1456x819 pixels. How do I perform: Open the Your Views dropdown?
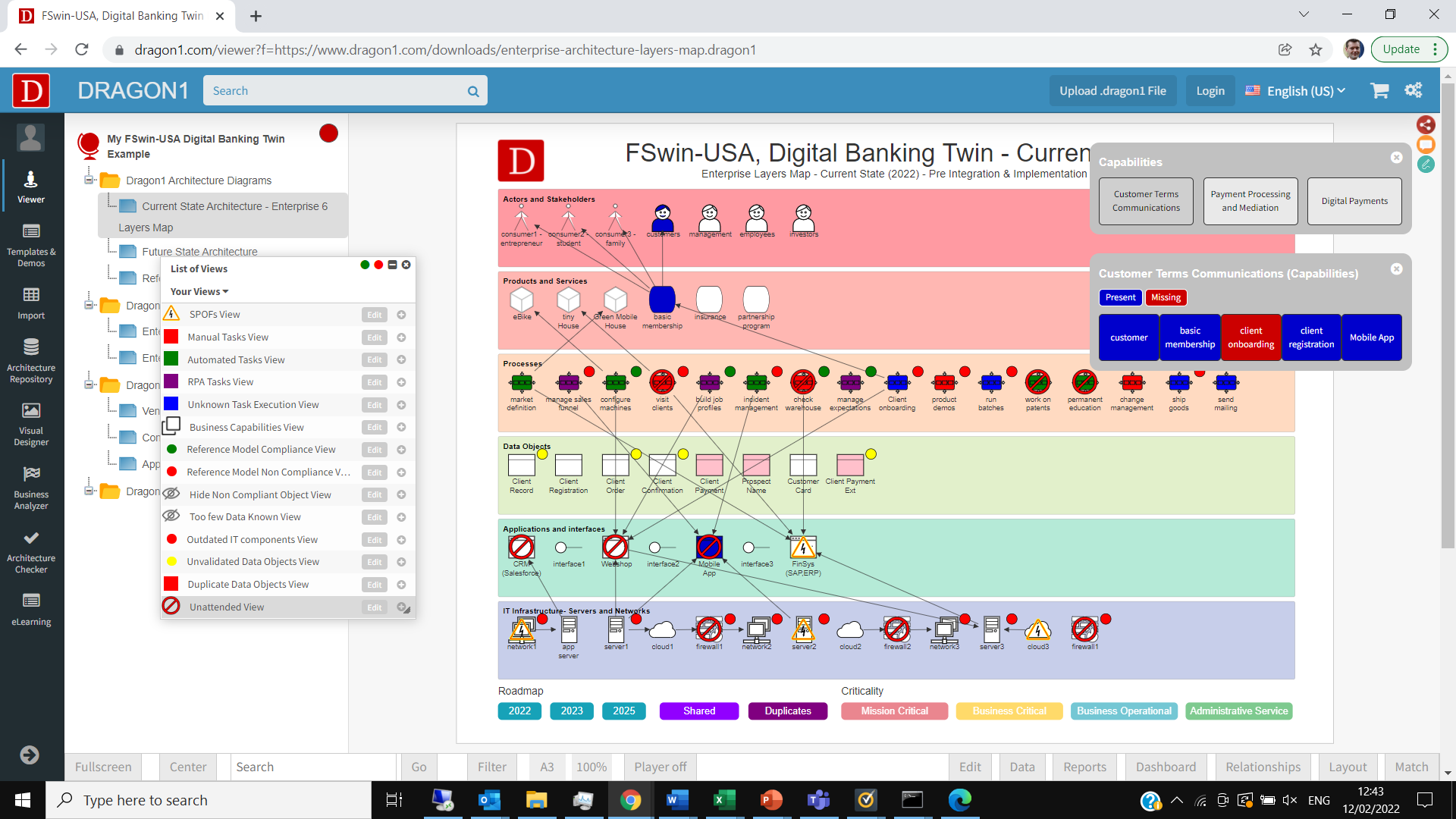click(x=199, y=292)
